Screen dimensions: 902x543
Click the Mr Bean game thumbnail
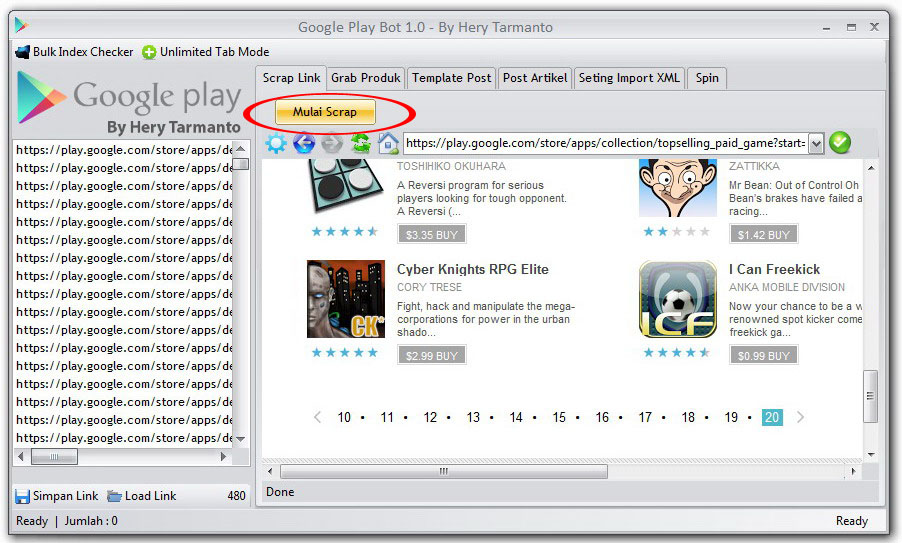678,188
